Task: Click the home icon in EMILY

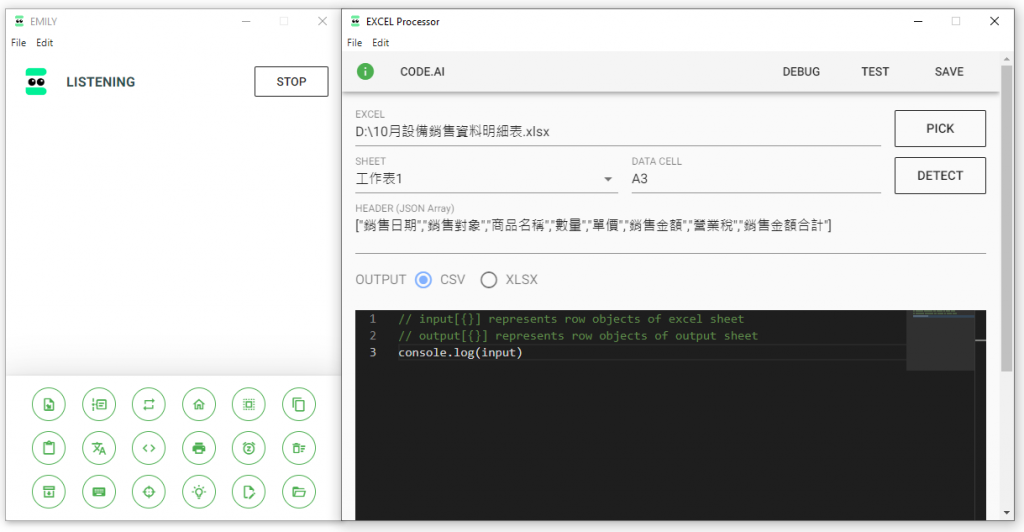Action: (x=199, y=405)
